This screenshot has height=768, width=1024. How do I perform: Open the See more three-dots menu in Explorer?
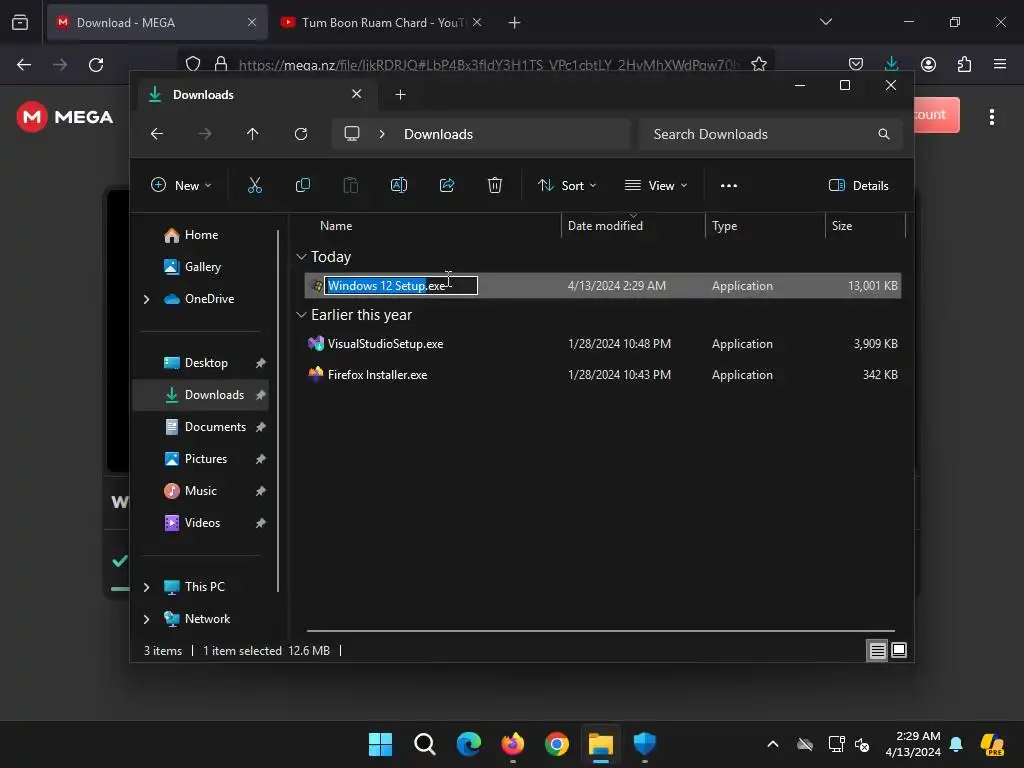[x=729, y=185]
